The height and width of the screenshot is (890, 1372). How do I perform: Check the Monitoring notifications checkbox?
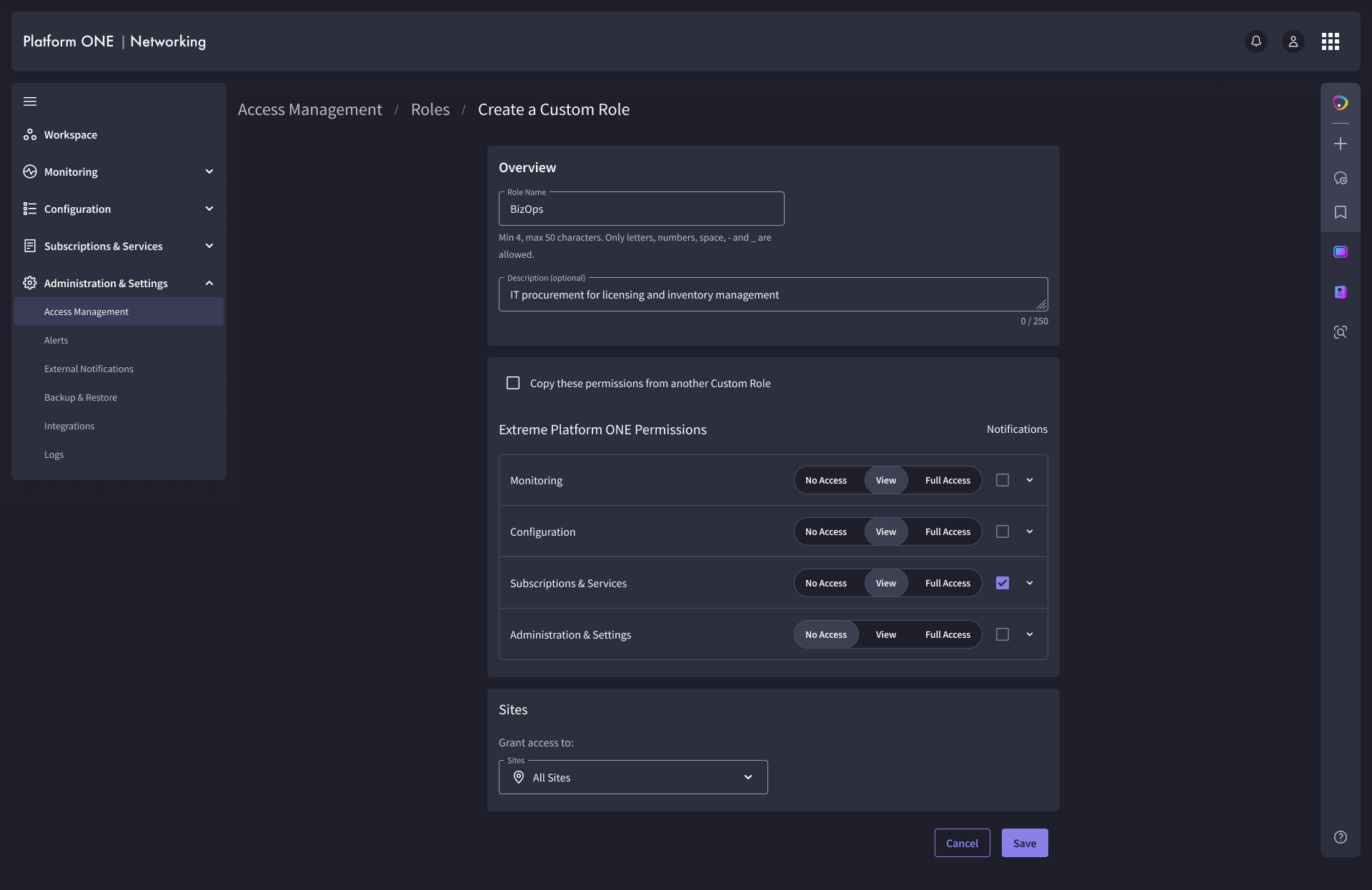coord(1003,480)
